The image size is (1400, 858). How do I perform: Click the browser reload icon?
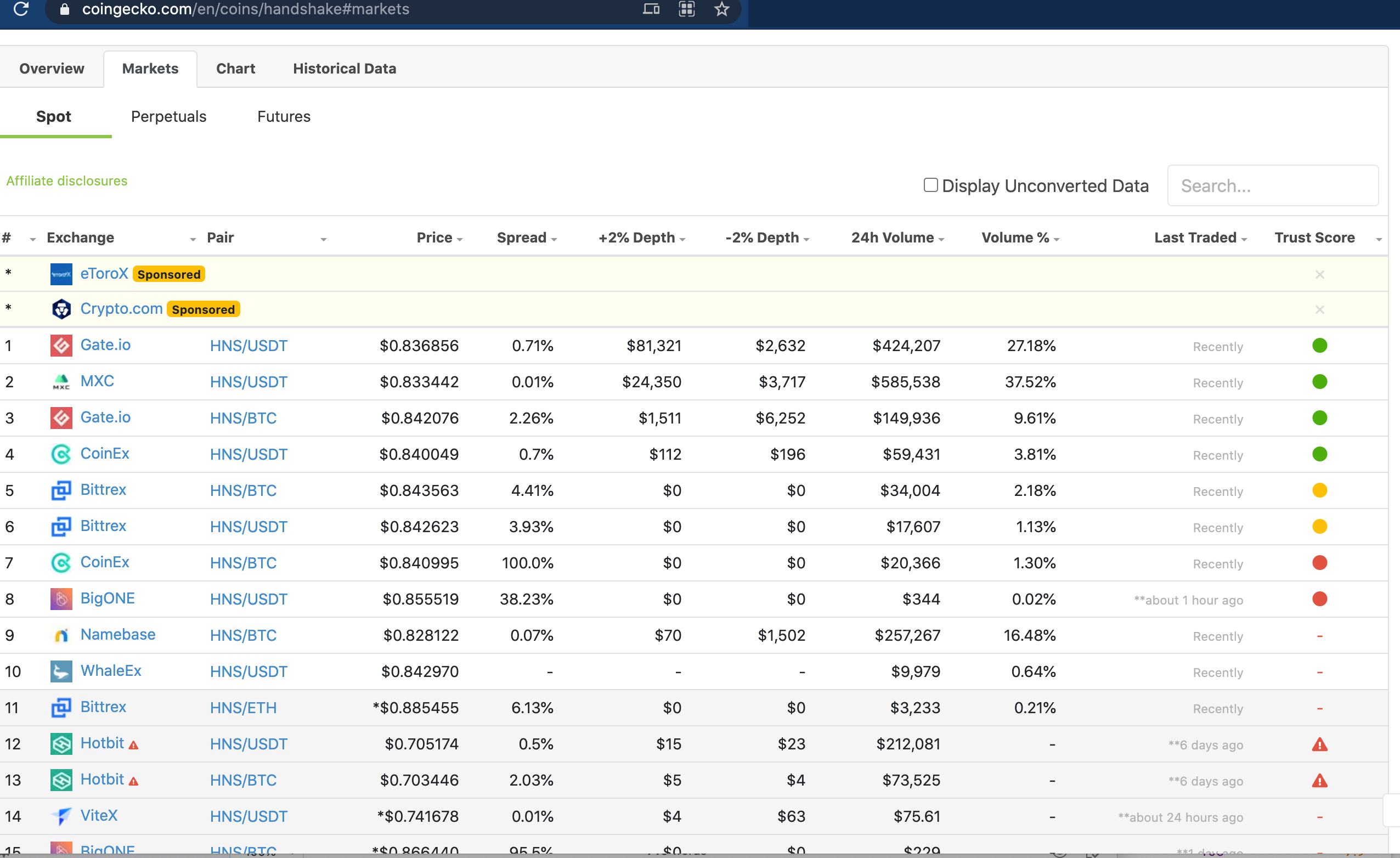[x=21, y=9]
